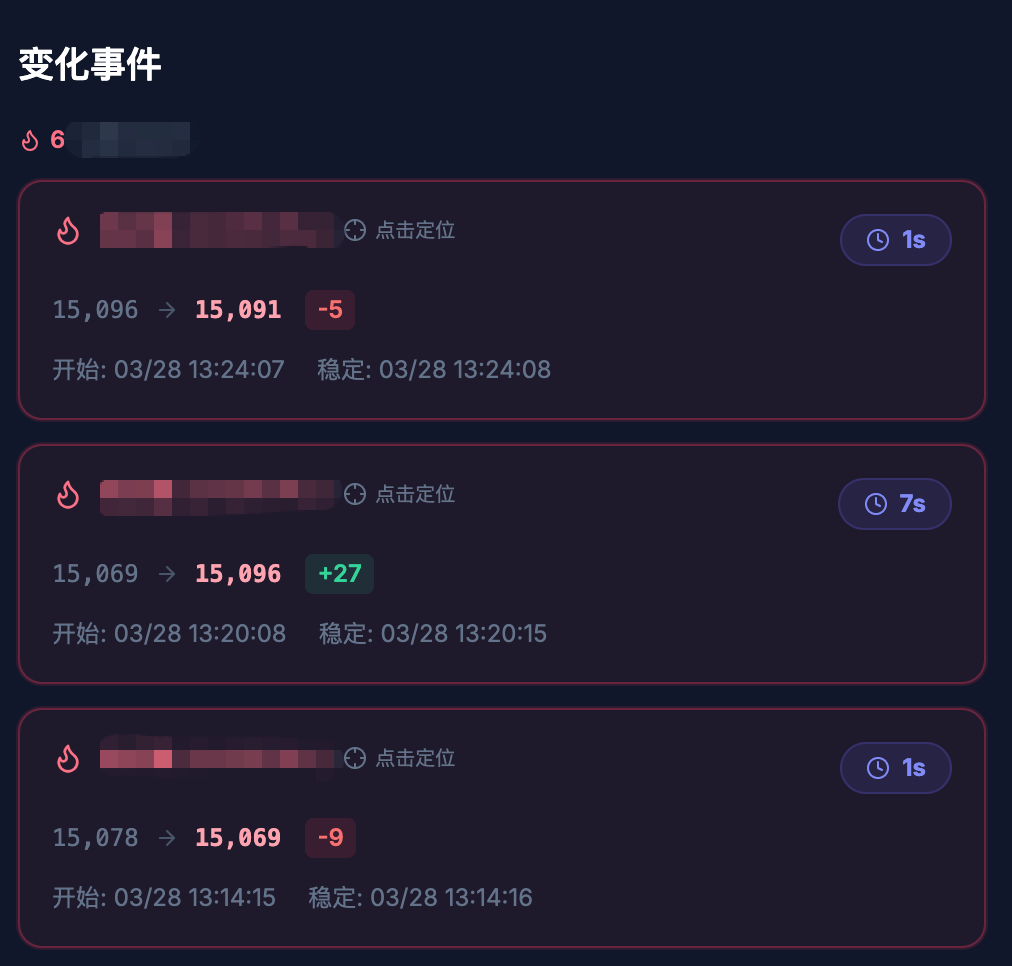
Task: Click the flame icon beside the count 6
Action: pos(29,140)
